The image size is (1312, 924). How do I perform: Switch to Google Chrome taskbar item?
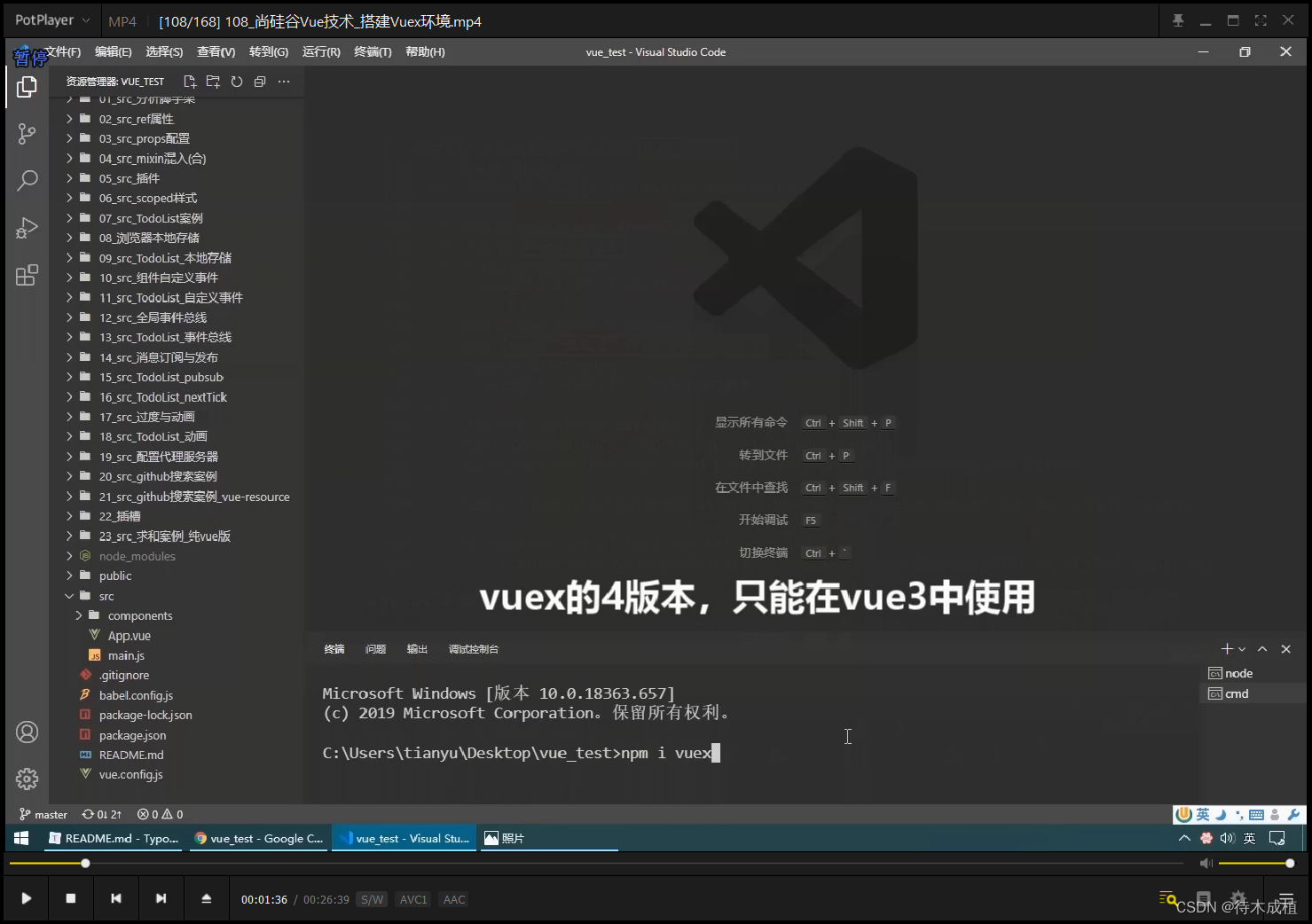click(x=258, y=838)
